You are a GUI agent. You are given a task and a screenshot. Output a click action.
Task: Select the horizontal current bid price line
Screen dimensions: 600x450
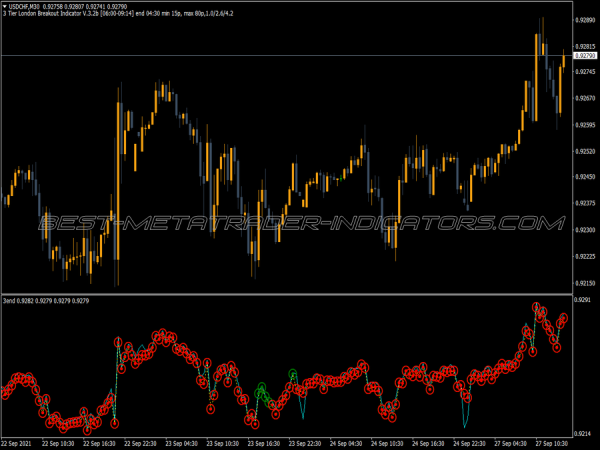287,56
